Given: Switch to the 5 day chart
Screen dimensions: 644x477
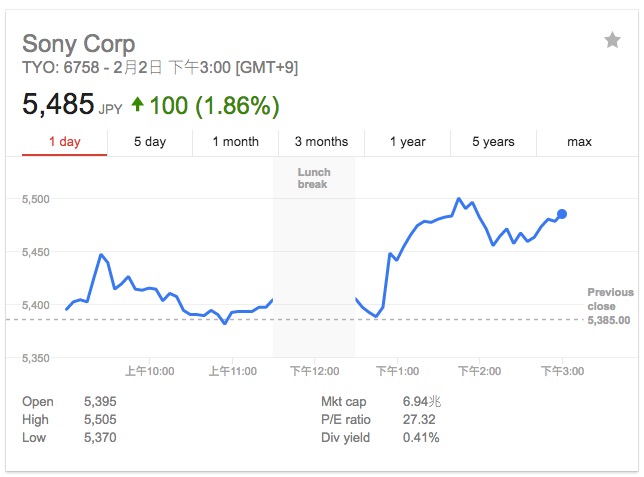Looking at the screenshot, I should tap(150, 142).
